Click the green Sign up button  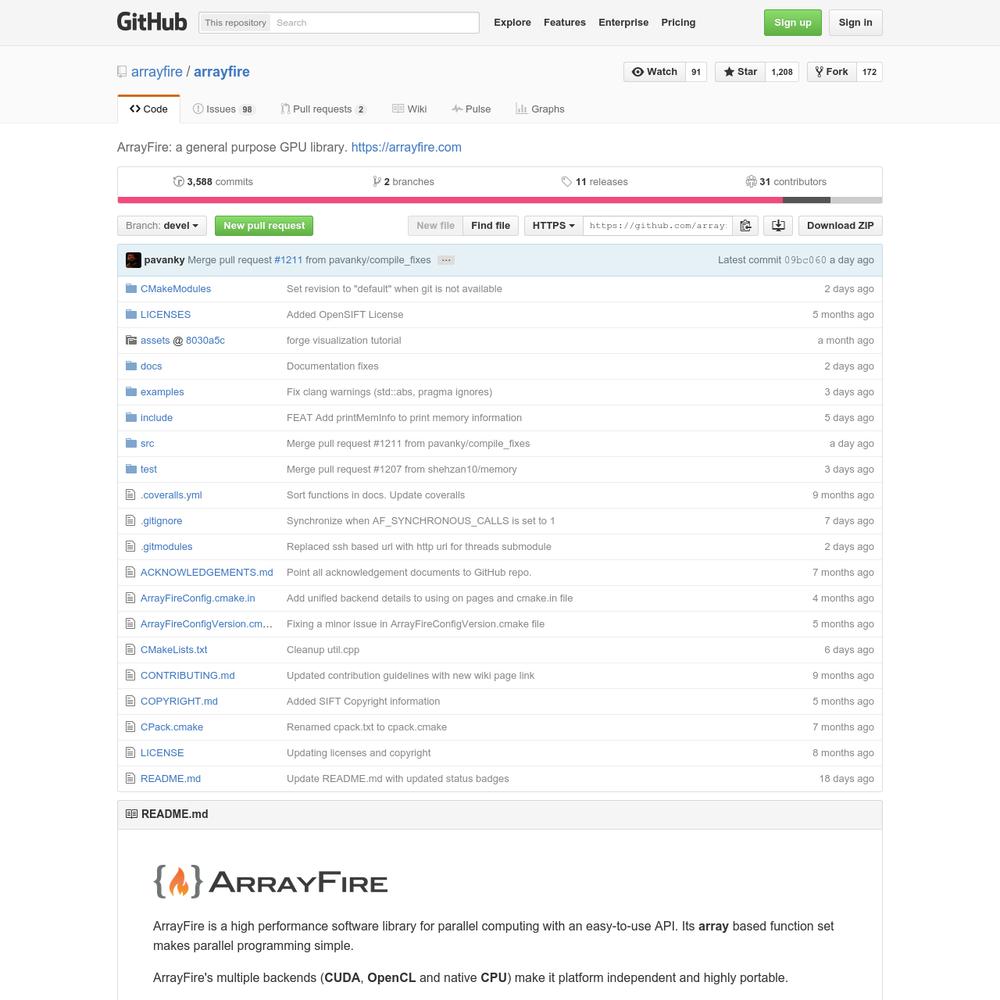click(x=793, y=22)
